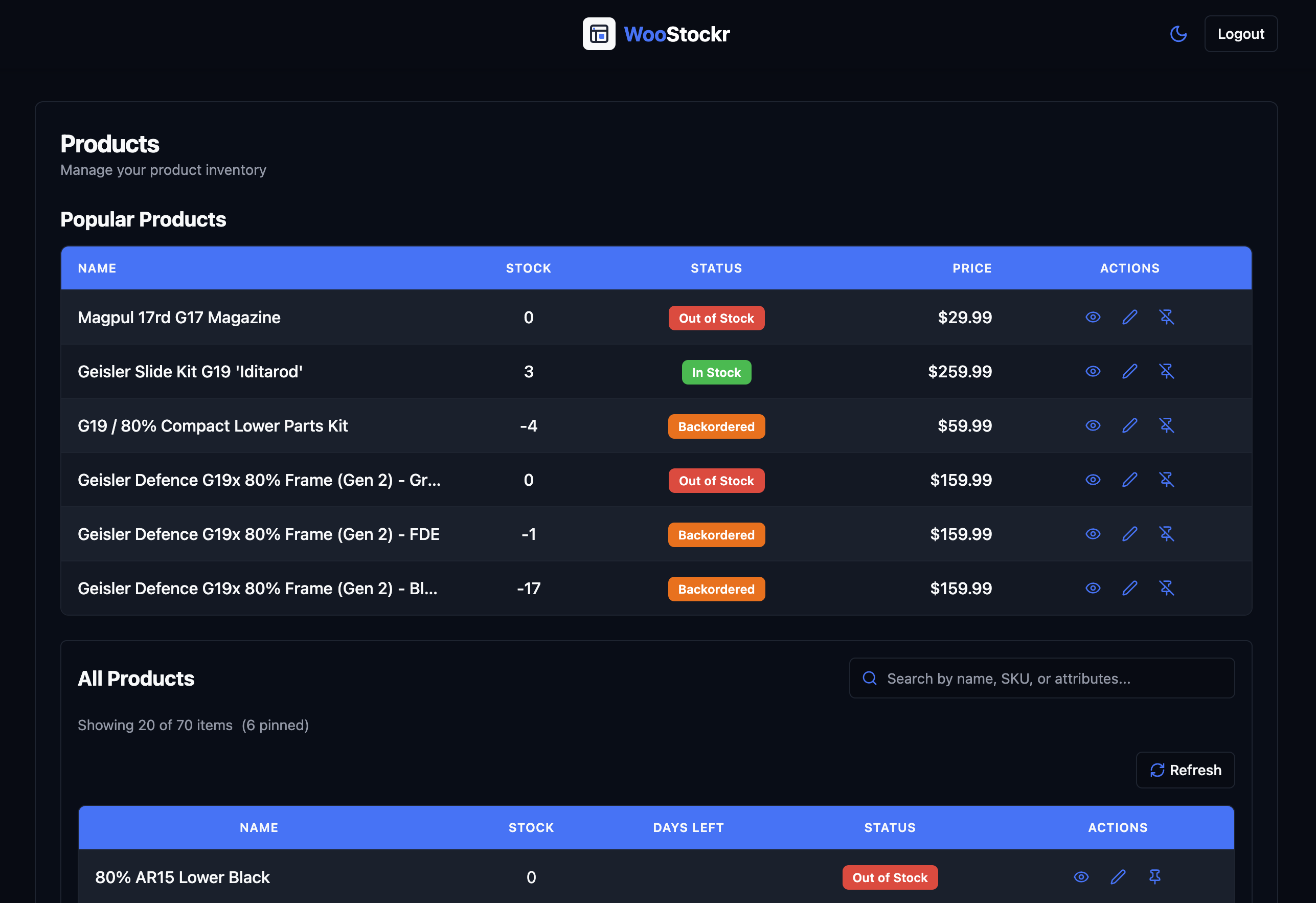1316x903 pixels.
Task: Click the WooStockr title text
Action: tap(677, 34)
